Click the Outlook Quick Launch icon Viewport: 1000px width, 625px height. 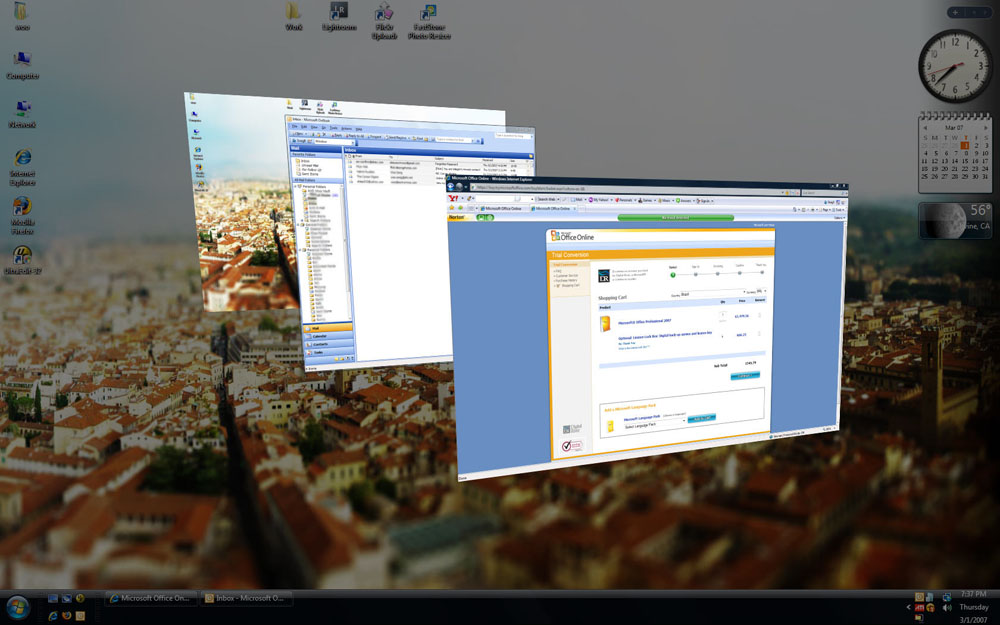[80, 616]
